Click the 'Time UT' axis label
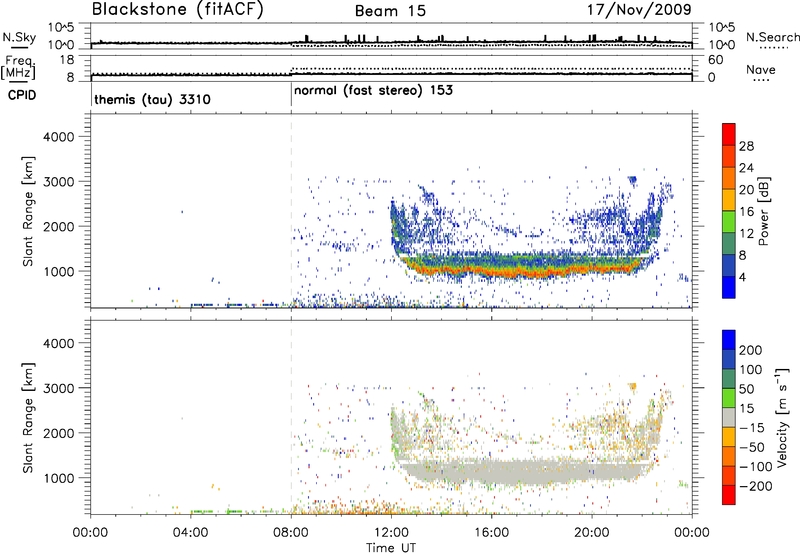Image resolution: width=800 pixels, height=554 pixels. 391,547
